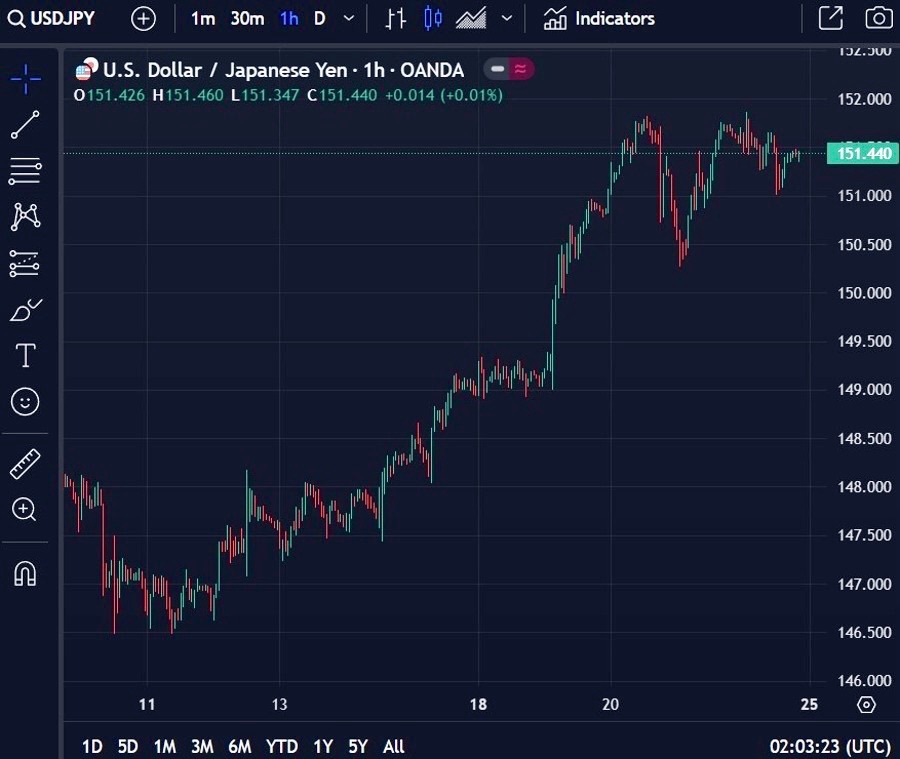900x759 pixels.
Task: Open the emoji icons tool
Action: pyautogui.click(x=25, y=402)
